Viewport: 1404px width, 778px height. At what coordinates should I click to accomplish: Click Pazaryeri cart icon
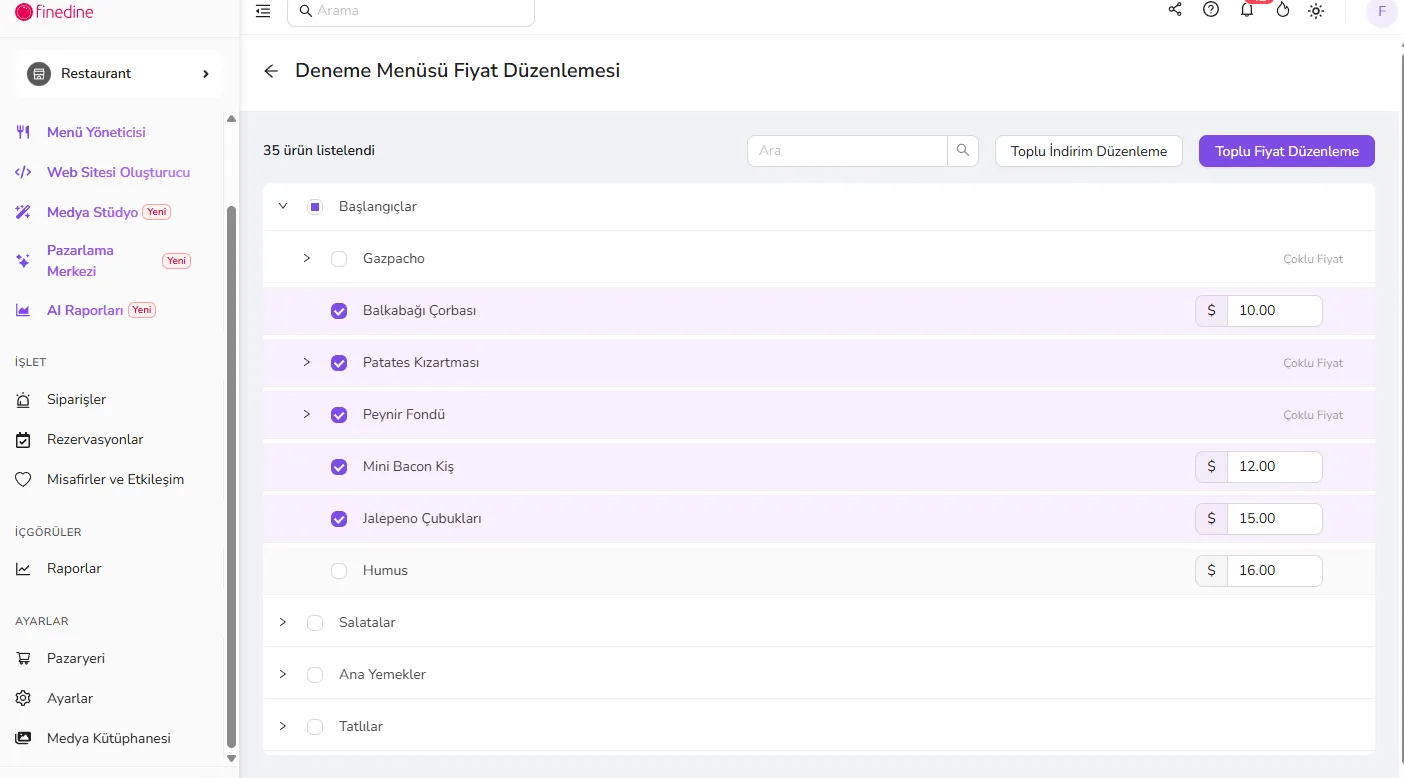coord(23,659)
